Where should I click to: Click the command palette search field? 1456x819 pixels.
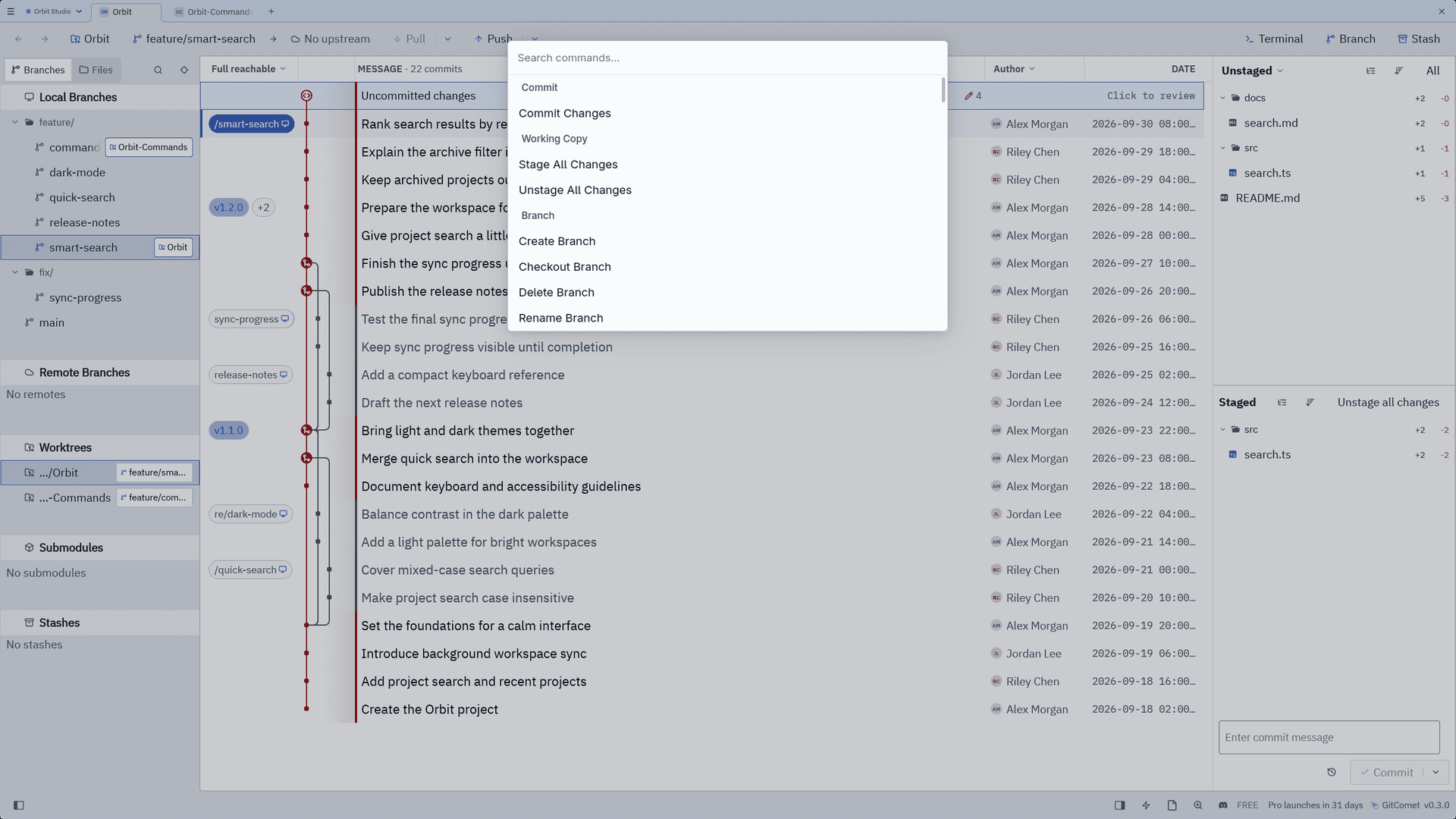(727, 58)
